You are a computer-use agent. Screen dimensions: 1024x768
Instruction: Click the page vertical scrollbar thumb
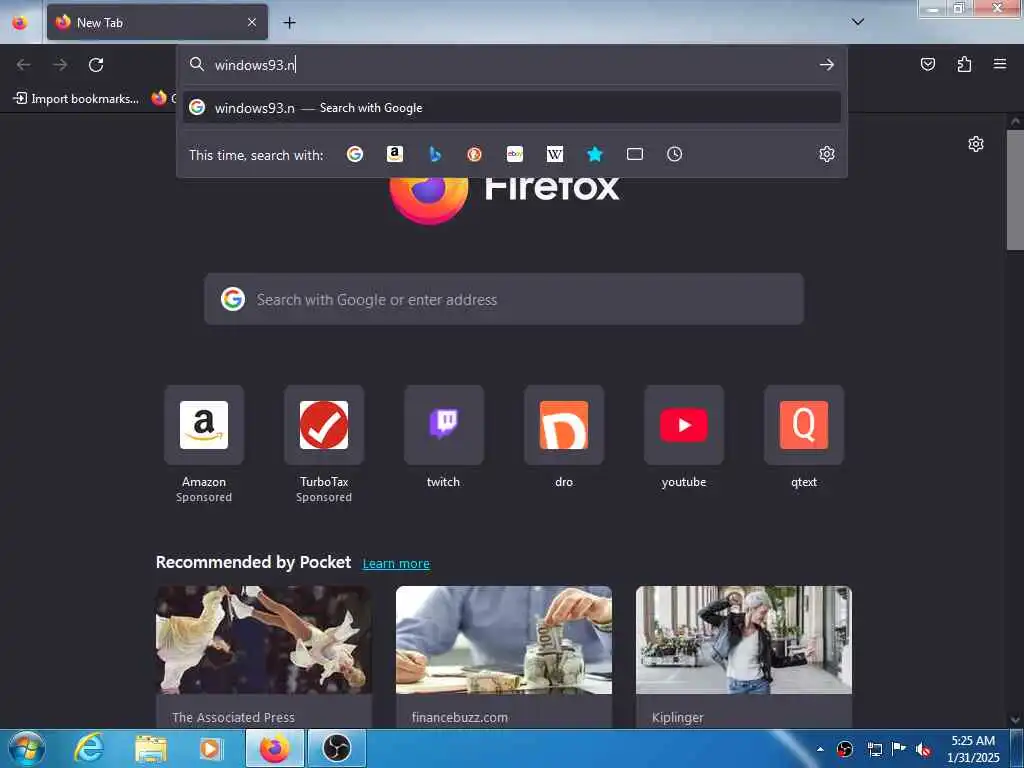(1015, 189)
